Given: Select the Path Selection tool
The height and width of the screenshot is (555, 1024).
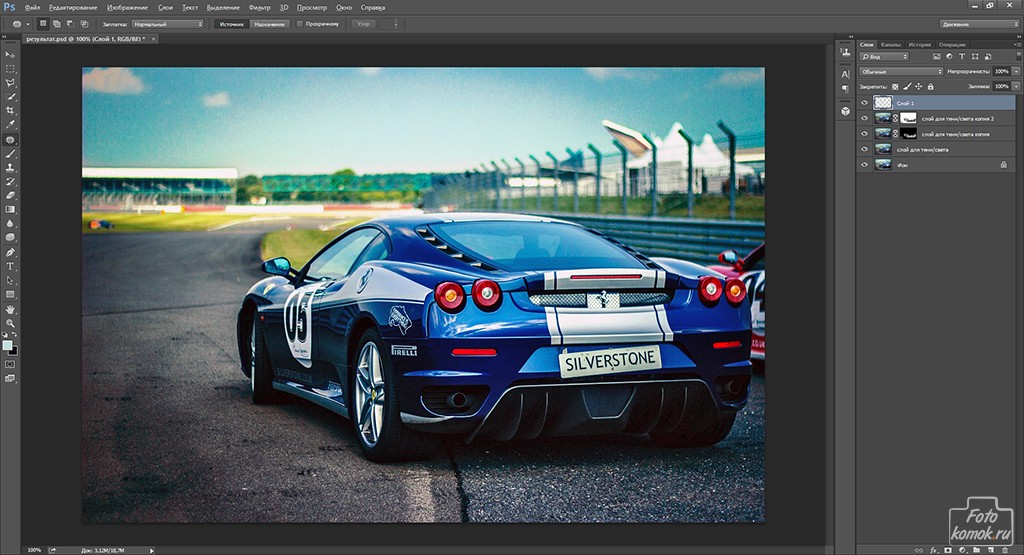Looking at the screenshot, I should coord(10,280).
